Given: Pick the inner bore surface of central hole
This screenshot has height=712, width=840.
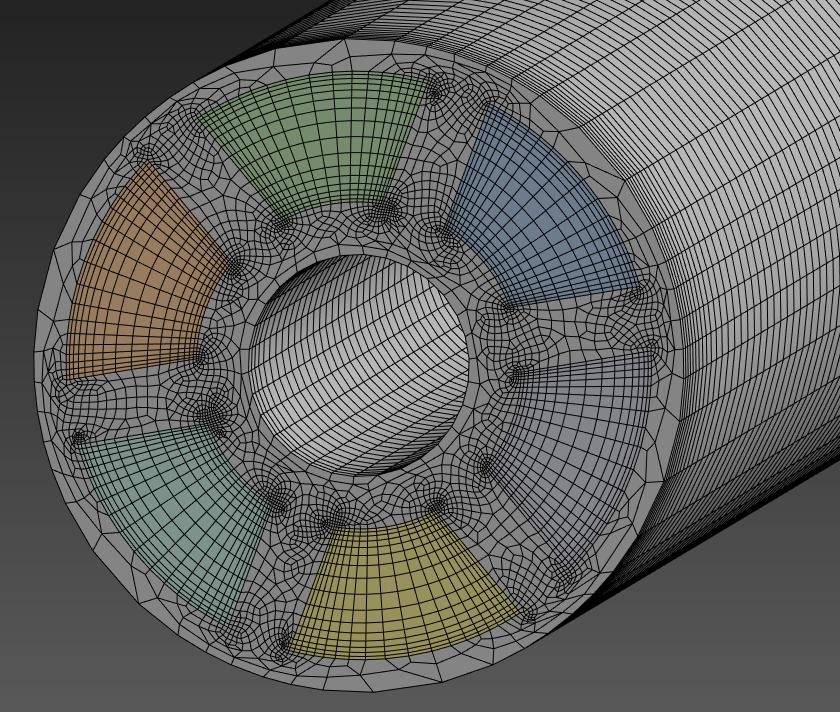Looking at the screenshot, I should pyautogui.click(x=359, y=364).
